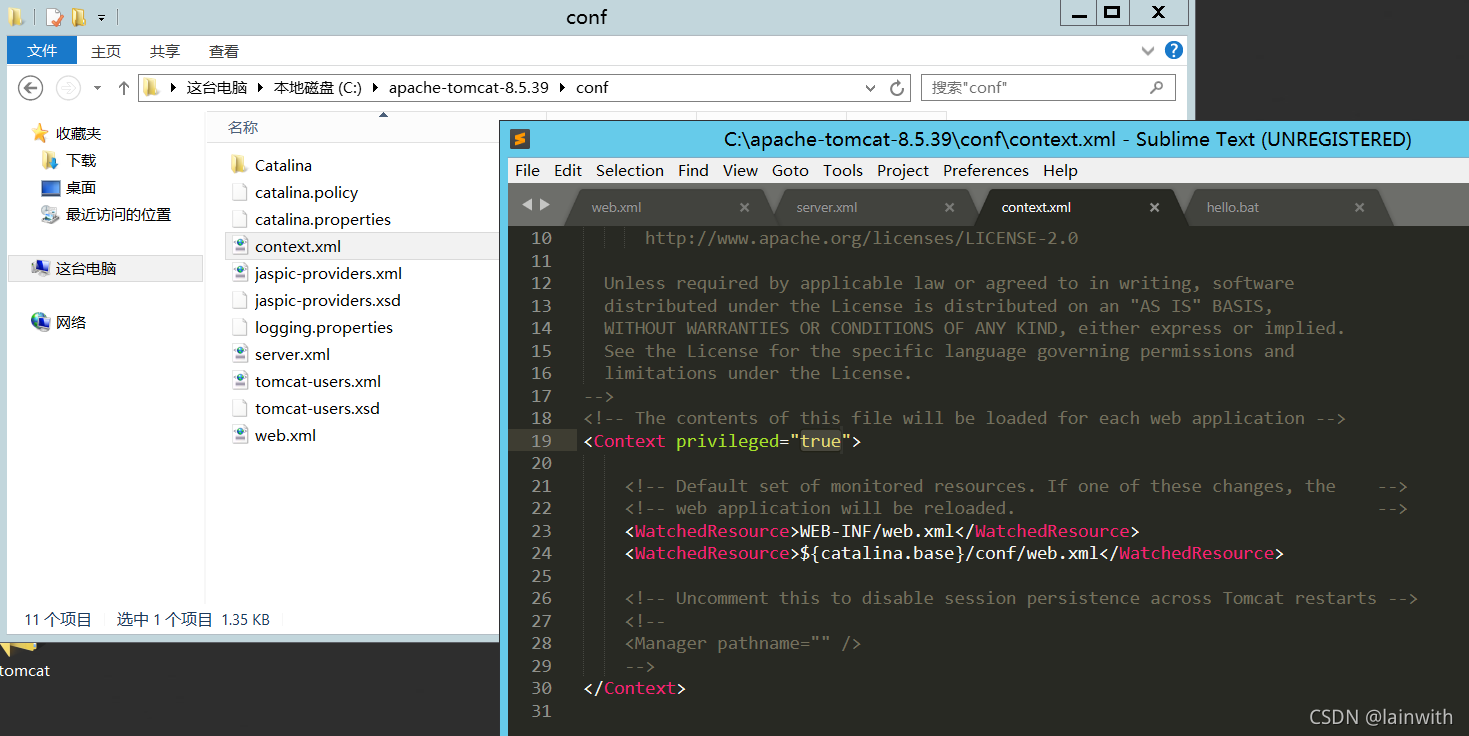1469x736 pixels.
Task: Close the server.xml editor tab
Action: (x=949, y=208)
